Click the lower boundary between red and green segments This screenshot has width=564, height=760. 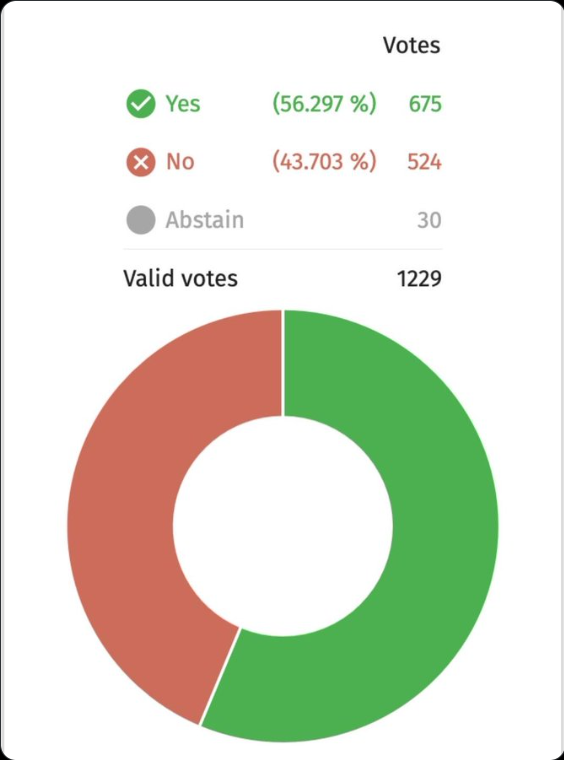[x=219, y=677]
